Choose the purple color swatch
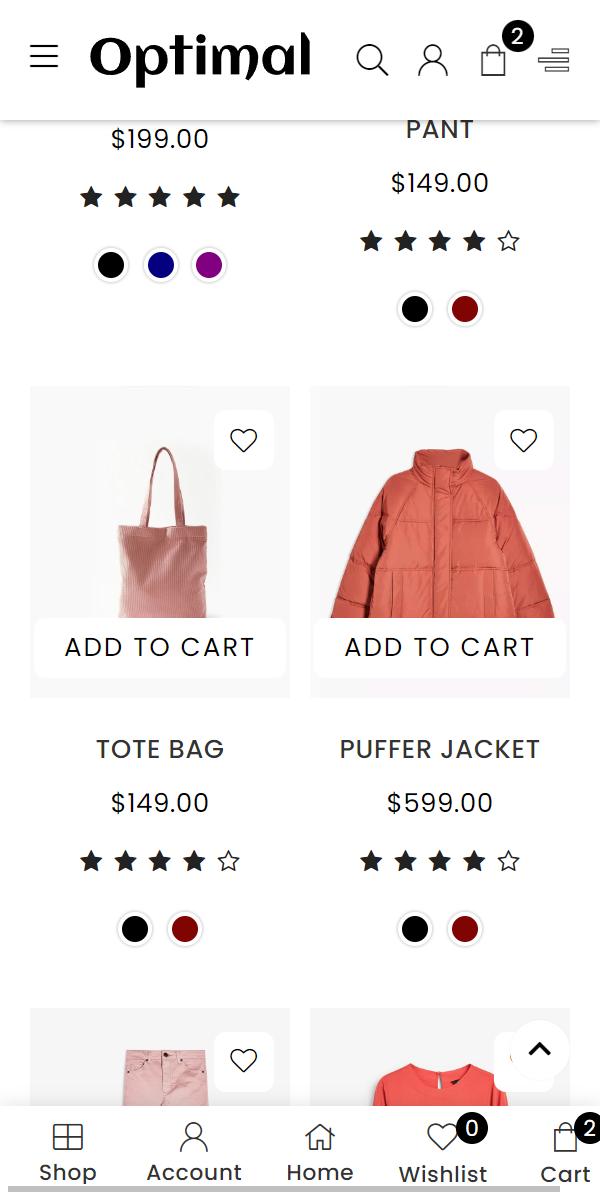 pos(209,265)
